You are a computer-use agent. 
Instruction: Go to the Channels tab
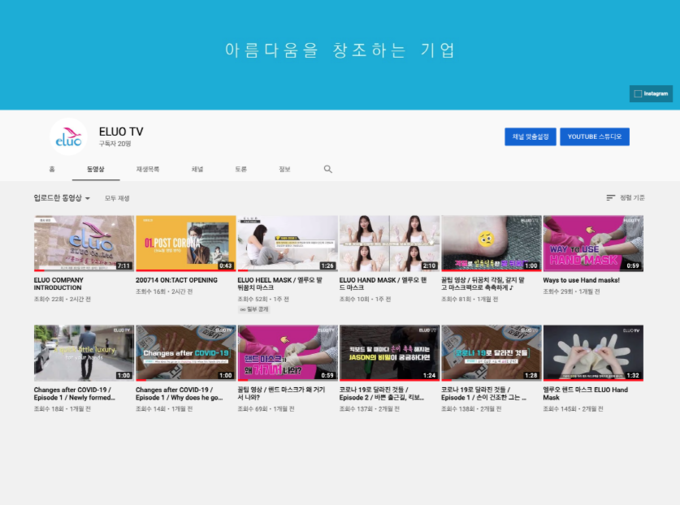click(x=197, y=169)
